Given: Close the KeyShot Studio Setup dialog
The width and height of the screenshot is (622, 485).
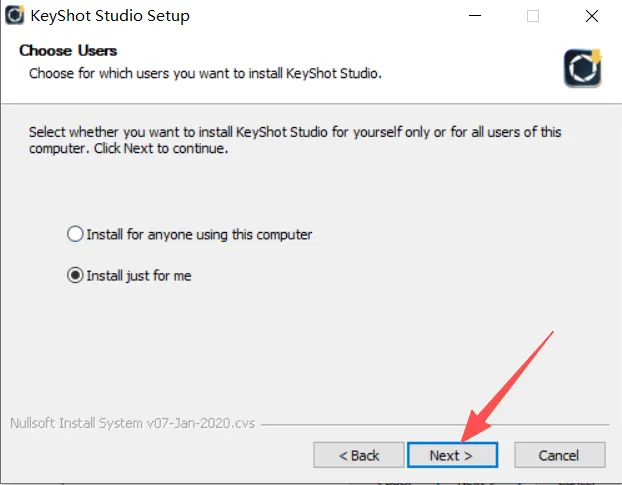Looking at the screenshot, I should point(591,16).
